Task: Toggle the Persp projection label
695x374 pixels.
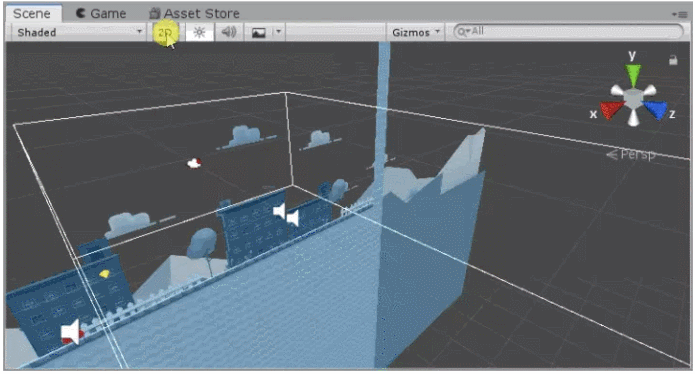Action: 631,155
